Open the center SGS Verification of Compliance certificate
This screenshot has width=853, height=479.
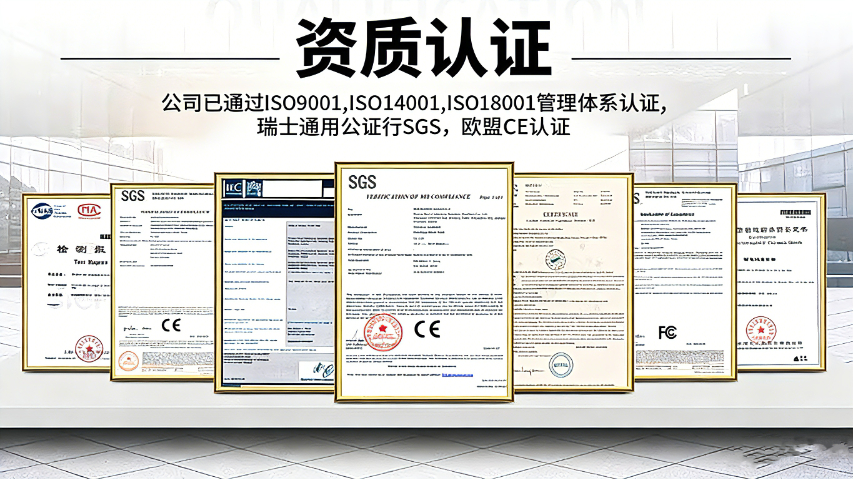(424, 282)
